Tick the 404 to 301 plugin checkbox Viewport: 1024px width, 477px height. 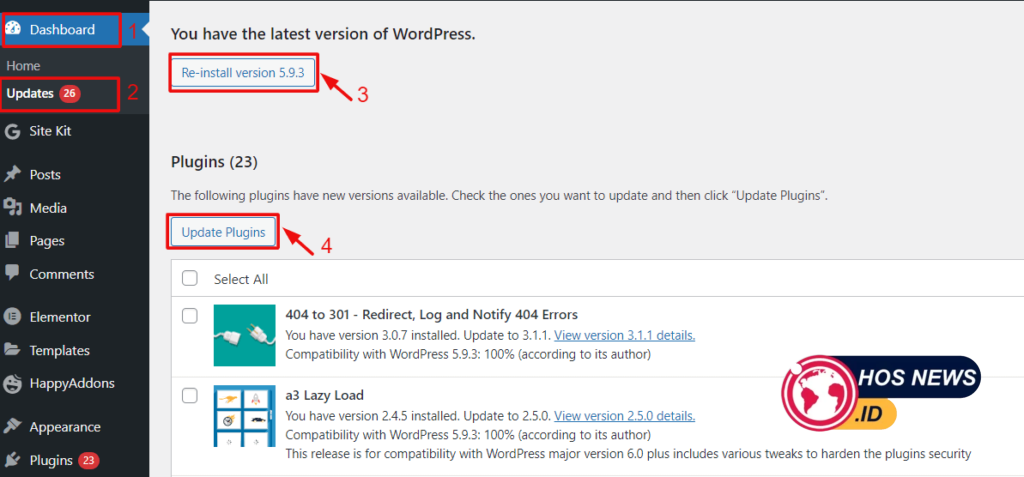pos(190,316)
